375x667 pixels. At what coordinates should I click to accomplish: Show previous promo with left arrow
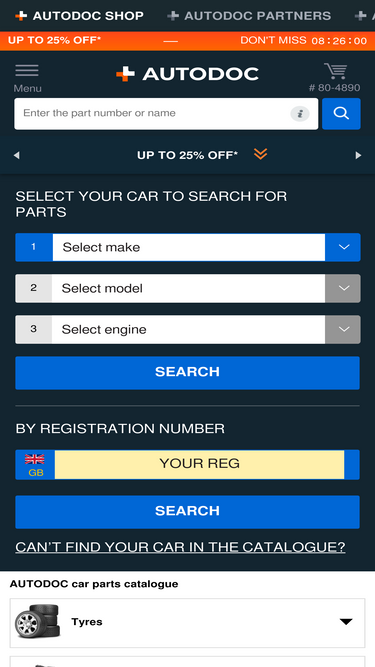coord(17,156)
